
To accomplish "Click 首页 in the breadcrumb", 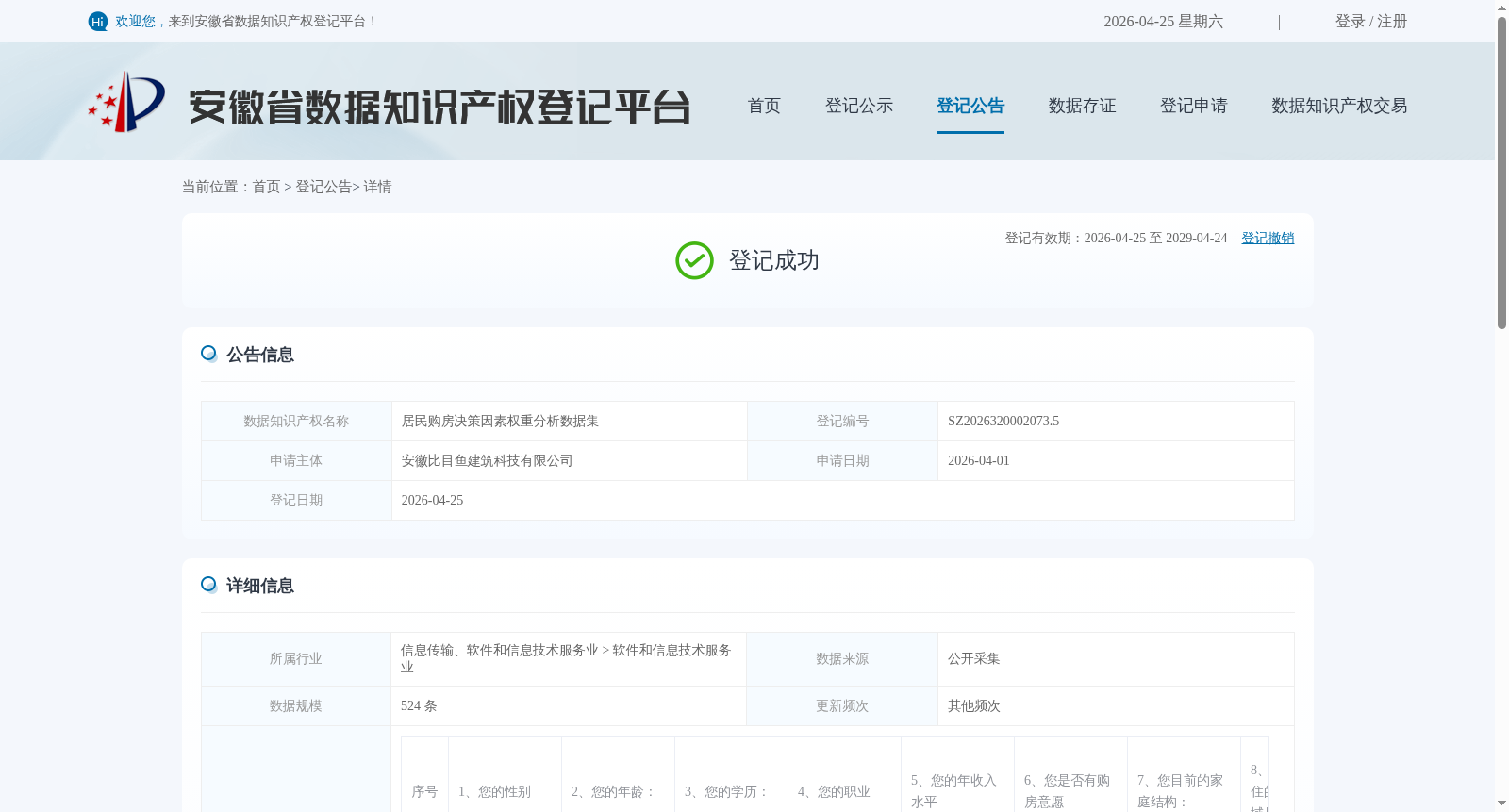I will [266, 187].
